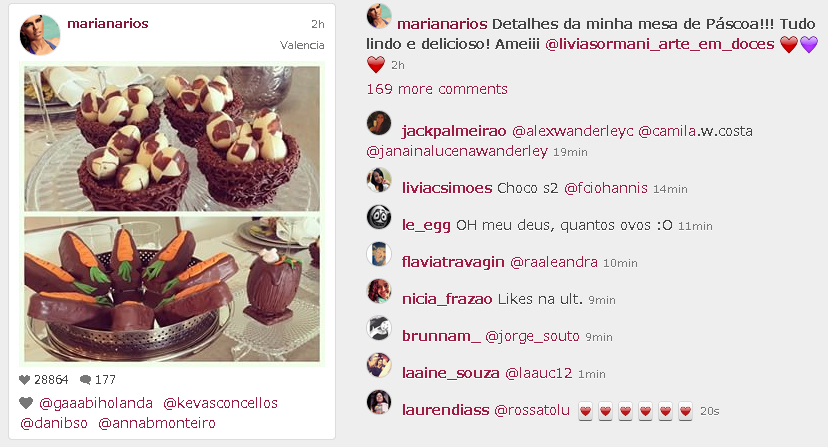Open the Easter sweets photo
828x447 pixels.
coord(172,213)
